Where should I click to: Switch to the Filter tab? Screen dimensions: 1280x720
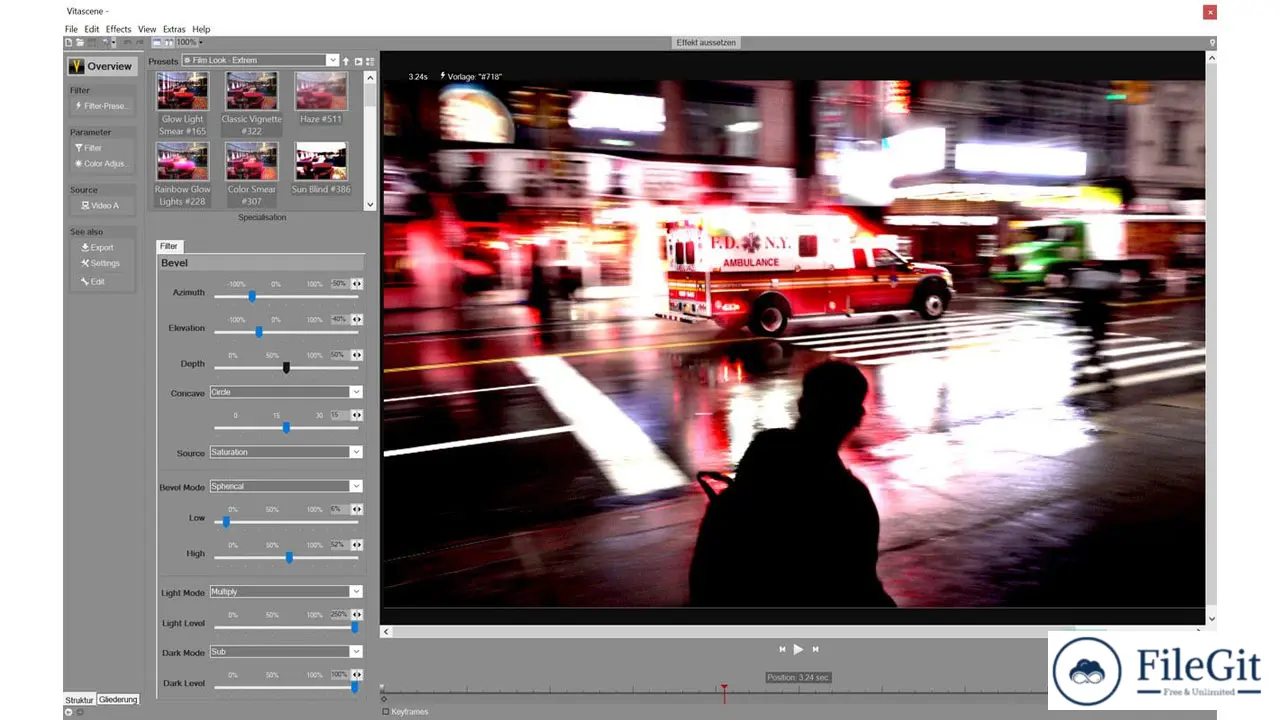pyautogui.click(x=169, y=246)
